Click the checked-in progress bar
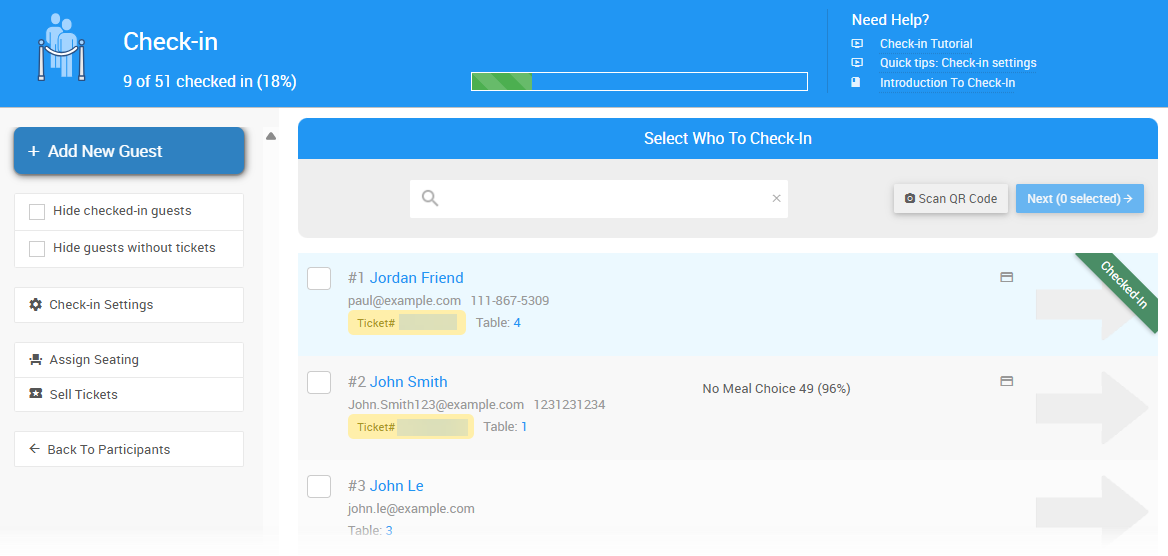This screenshot has width=1168, height=556. (639, 82)
